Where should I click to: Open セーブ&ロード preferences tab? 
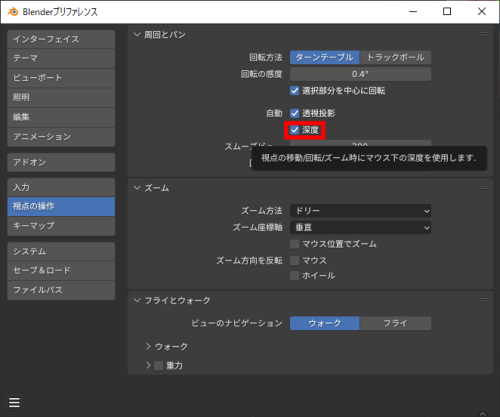[x=61, y=270]
